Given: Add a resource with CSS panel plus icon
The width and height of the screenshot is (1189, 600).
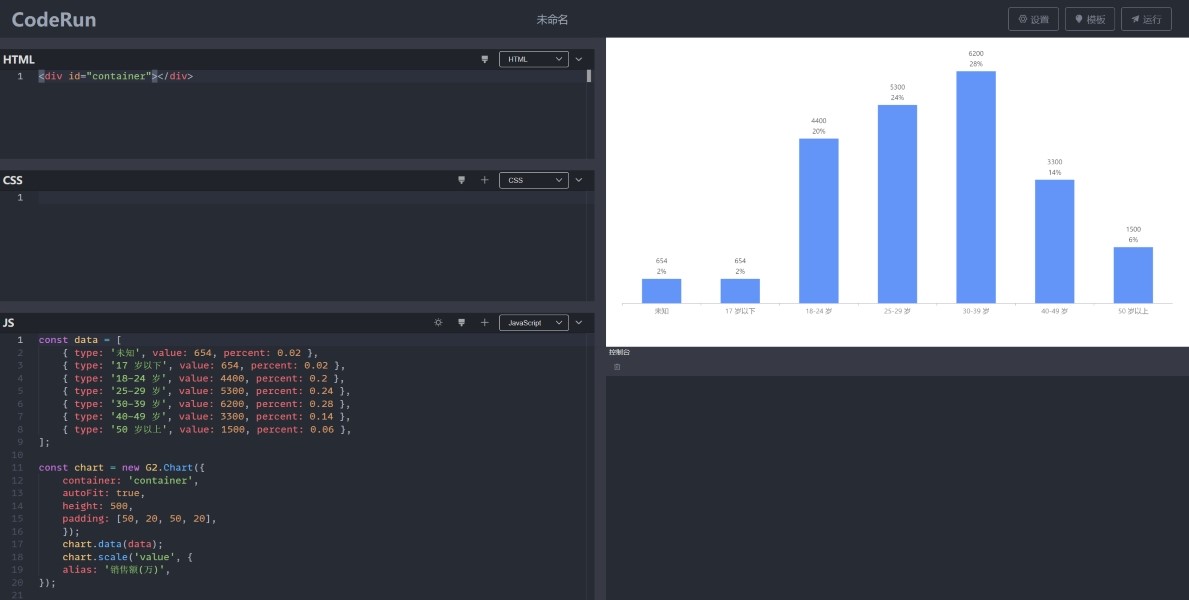Looking at the screenshot, I should pyautogui.click(x=485, y=180).
